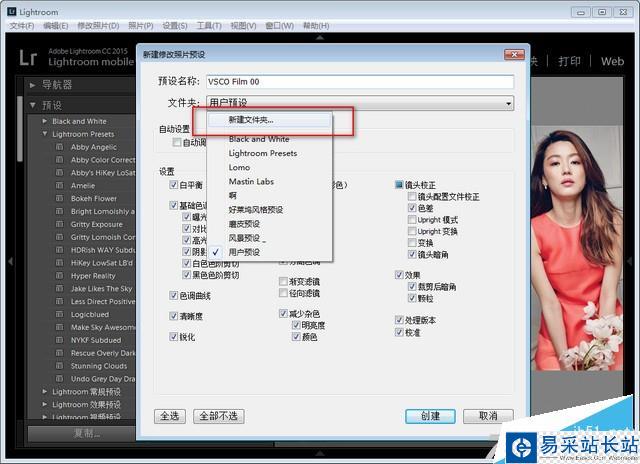Uncheck the 色调曲线 checkbox
The height and width of the screenshot is (464, 640).
tap(173, 295)
